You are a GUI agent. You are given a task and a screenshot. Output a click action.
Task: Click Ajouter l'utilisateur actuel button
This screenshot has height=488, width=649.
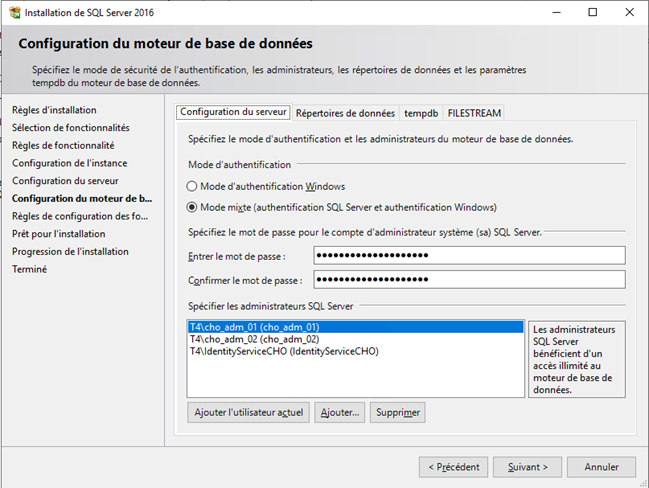[x=247, y=412]
